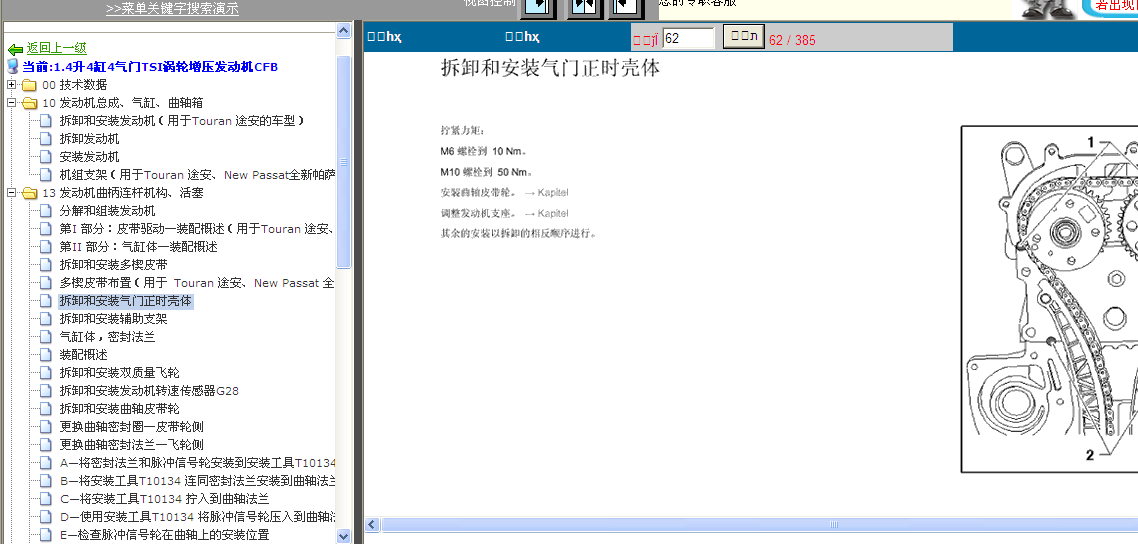The height and width of the screenshot is (544, 1138).
Task: Collapse the 10 发动机总成、气缸、曲轴箱 folder
Action: 12,103
